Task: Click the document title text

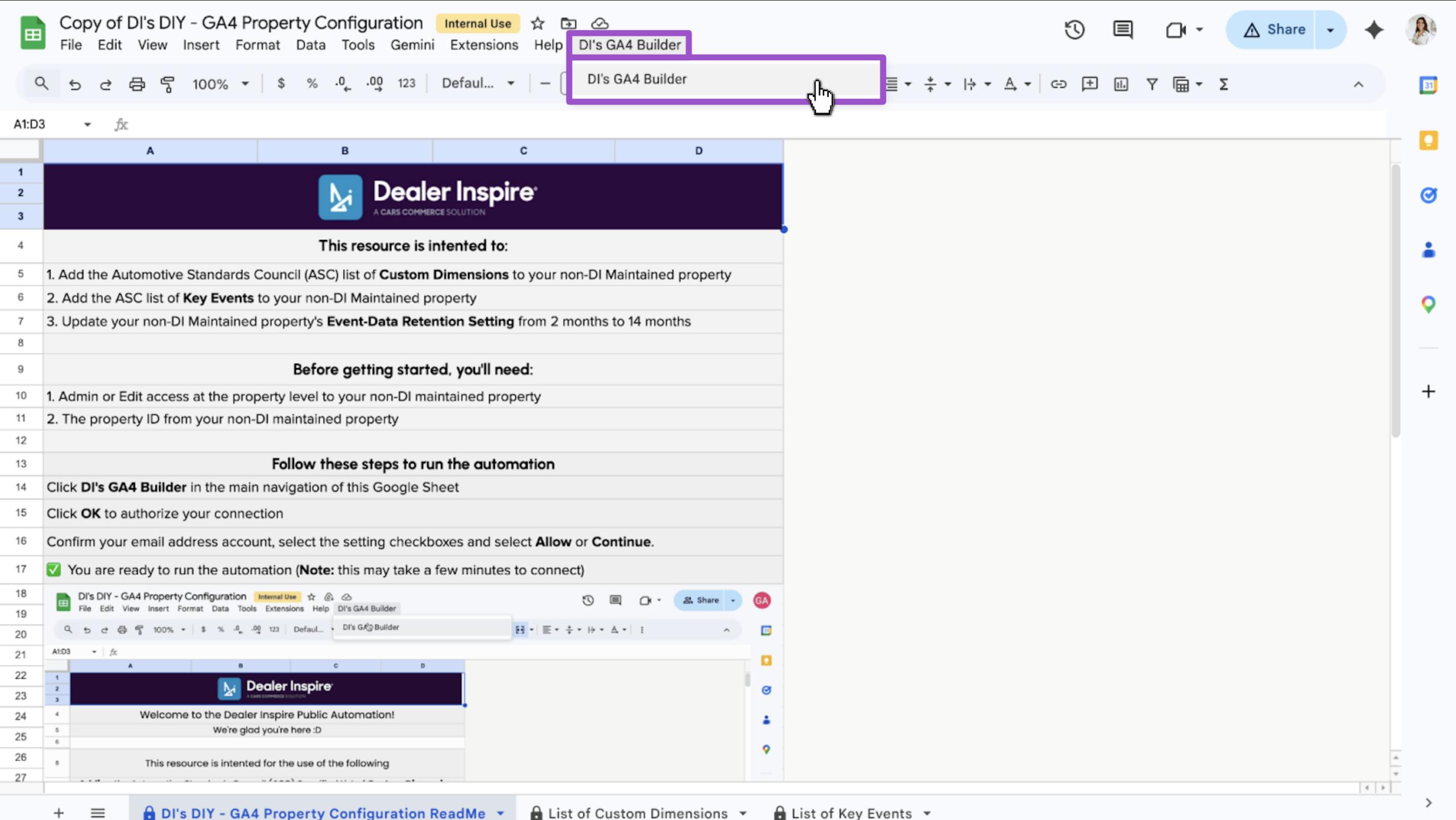Action: click(x=241, y=23)
